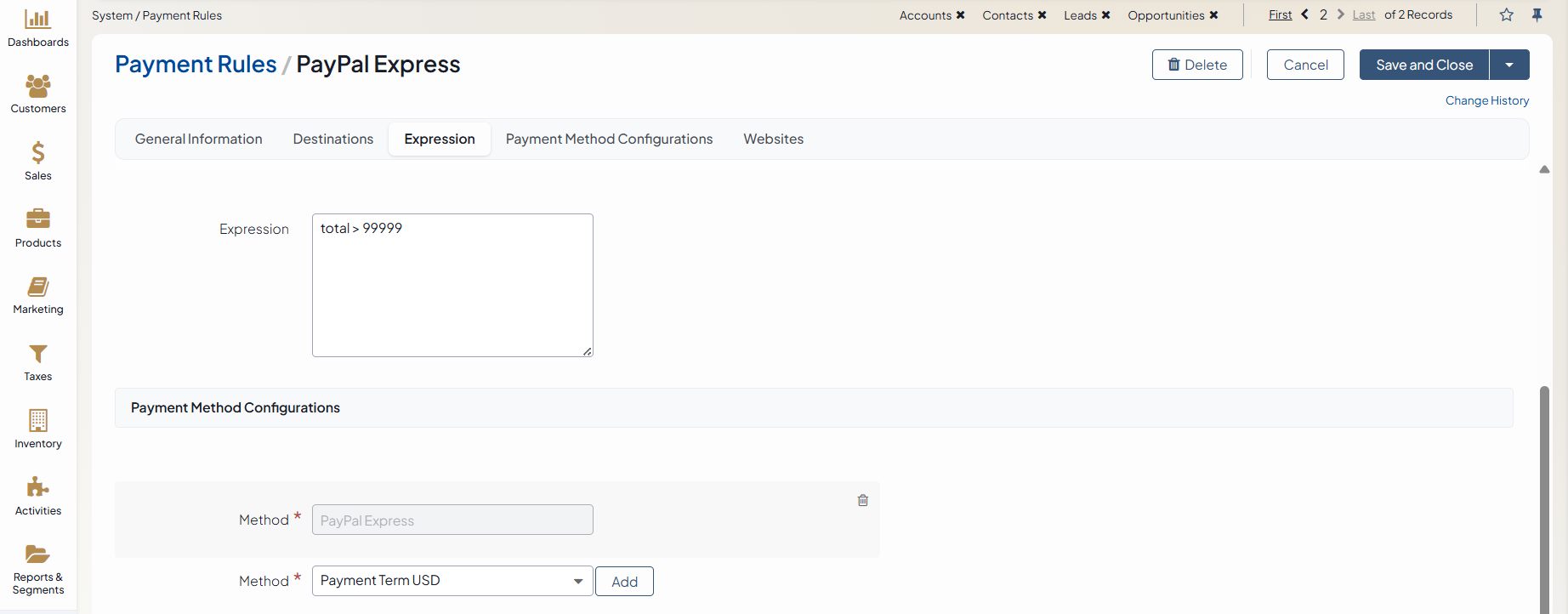1568x614 pixels.
Task: Click the disabled PayPal Express method field
Action: pos(452,520)
